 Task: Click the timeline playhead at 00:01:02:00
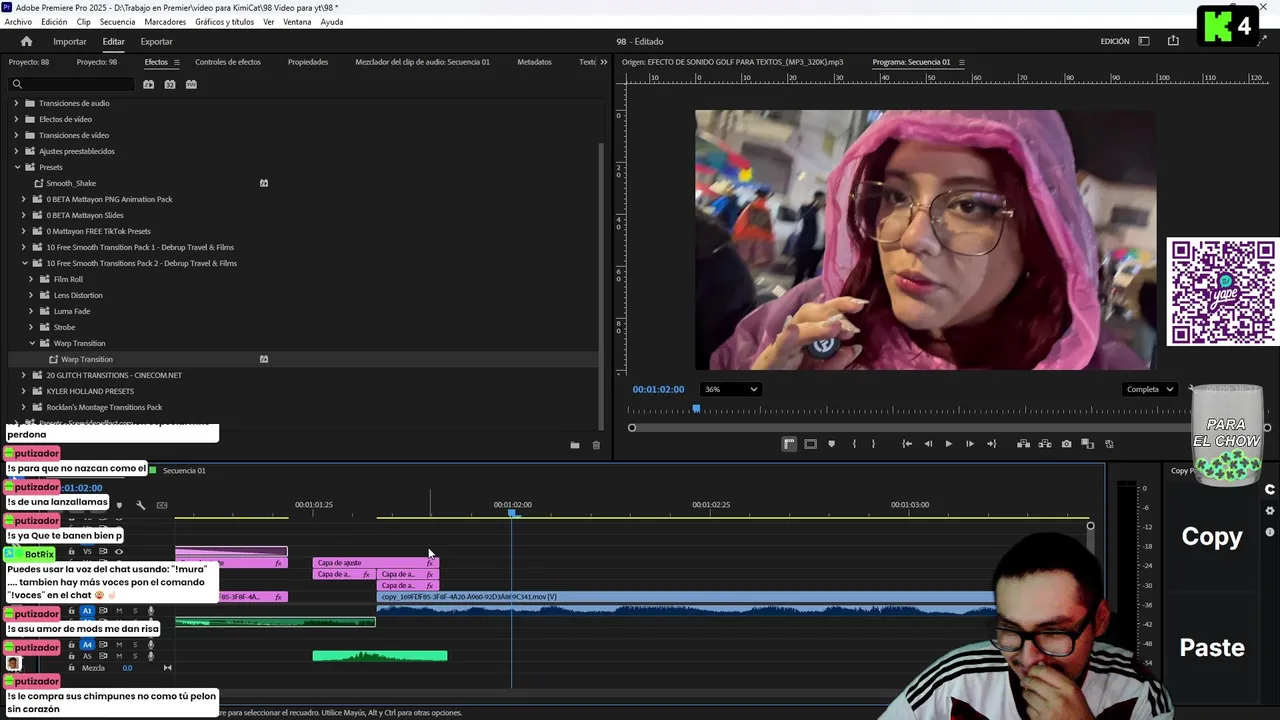(x=511, y=513)
